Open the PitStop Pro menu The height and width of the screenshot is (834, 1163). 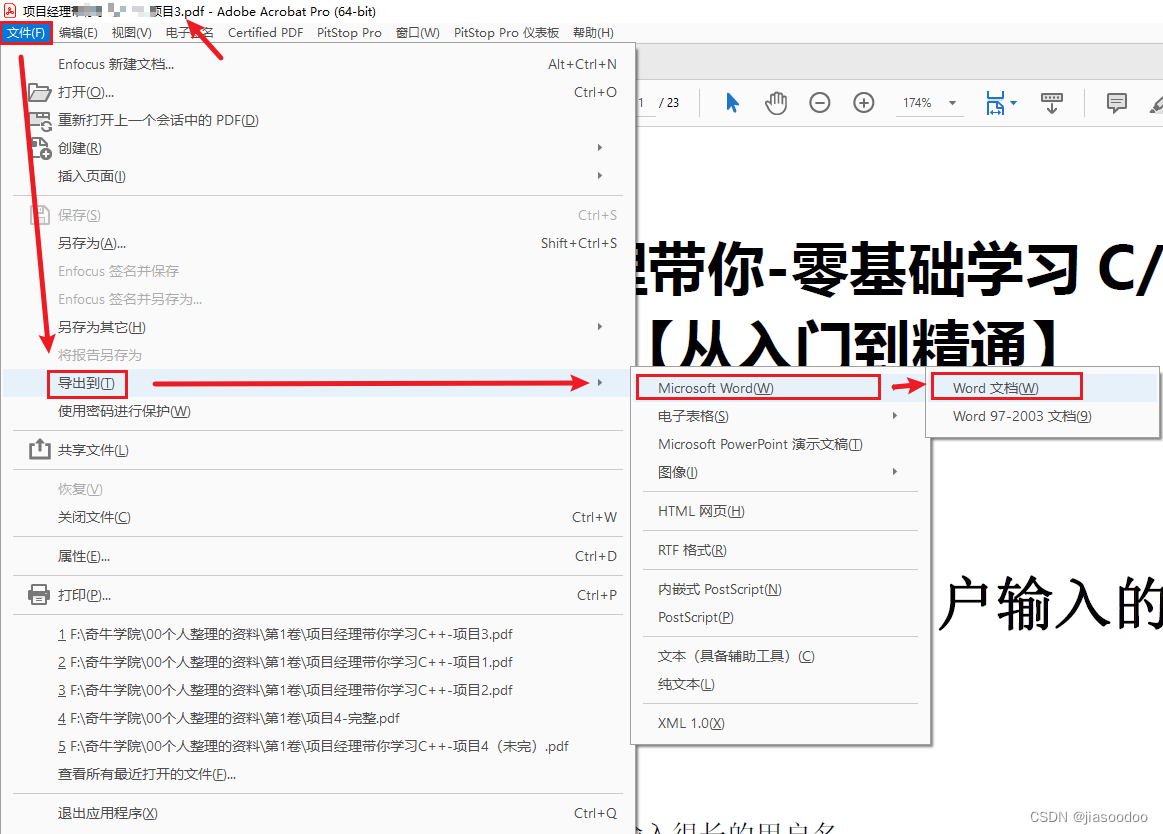pyautogui.click(x=349, y=32)
